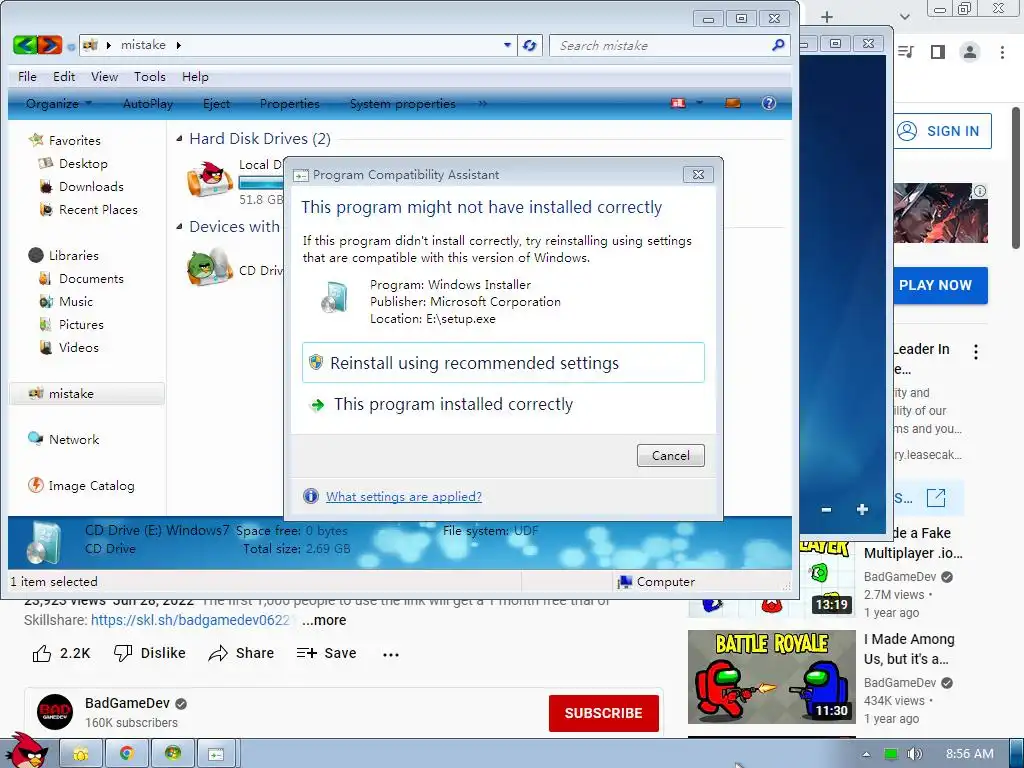Choose This program installed correctly
Screen dimensions: 1024x768
coord(504,404)
